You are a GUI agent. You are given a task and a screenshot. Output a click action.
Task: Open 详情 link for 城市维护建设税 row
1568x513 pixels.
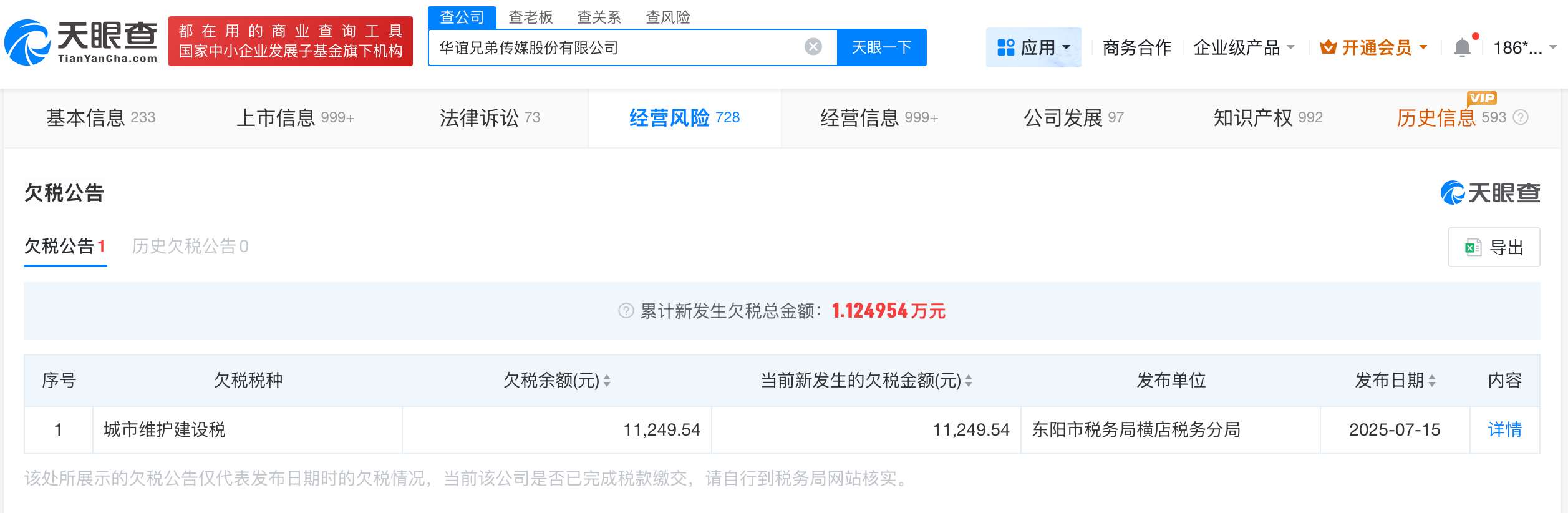pos(1504,429)
